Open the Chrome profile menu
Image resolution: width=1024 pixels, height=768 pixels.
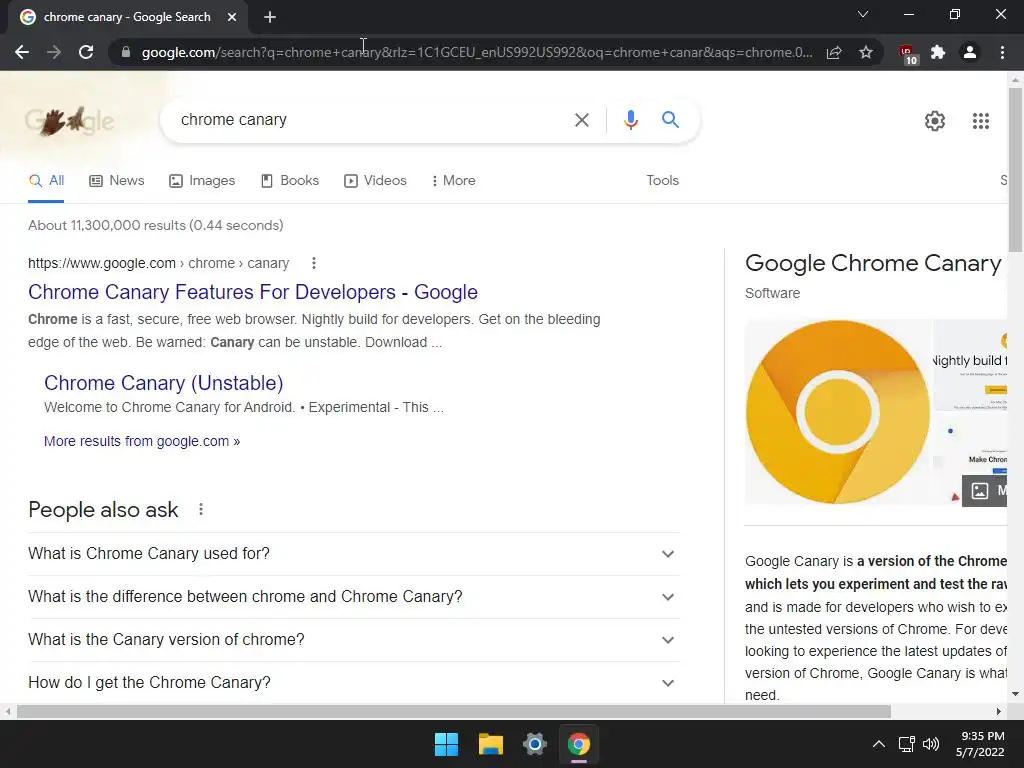(x=970, y=52)
